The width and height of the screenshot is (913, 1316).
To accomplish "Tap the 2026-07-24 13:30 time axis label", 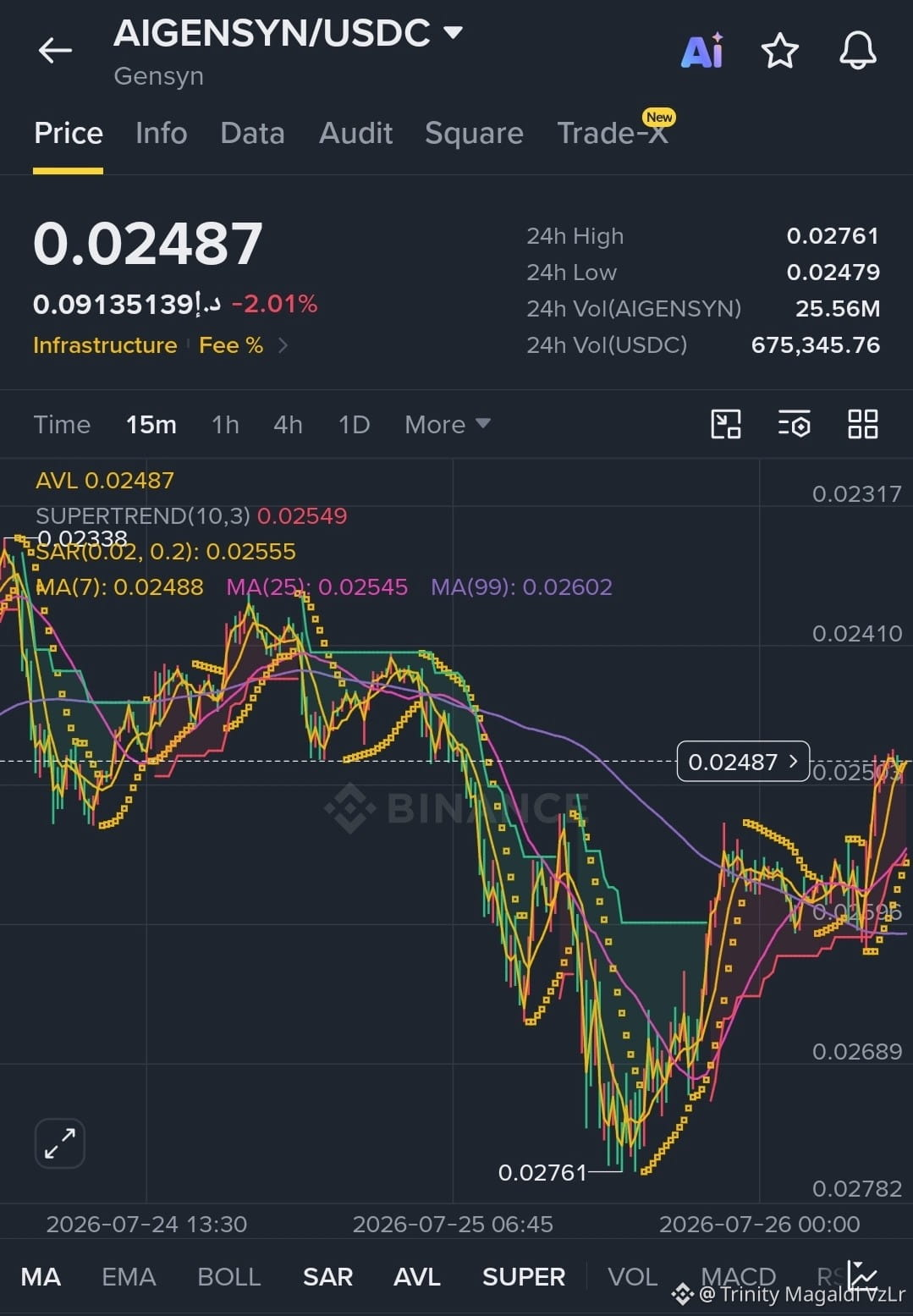I will point(146,1224).
